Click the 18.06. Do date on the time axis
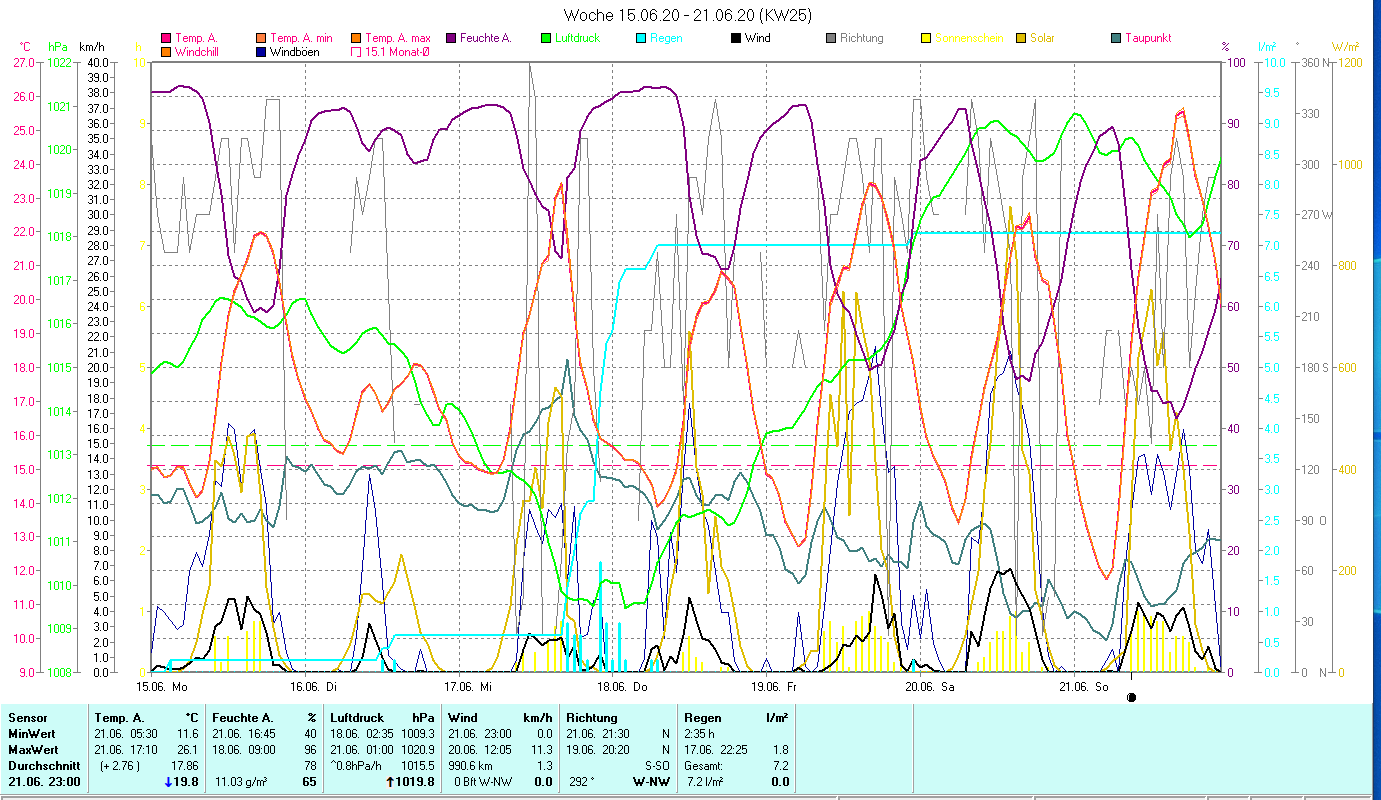Screen dimensions: 1381x800 pos(623,687)
